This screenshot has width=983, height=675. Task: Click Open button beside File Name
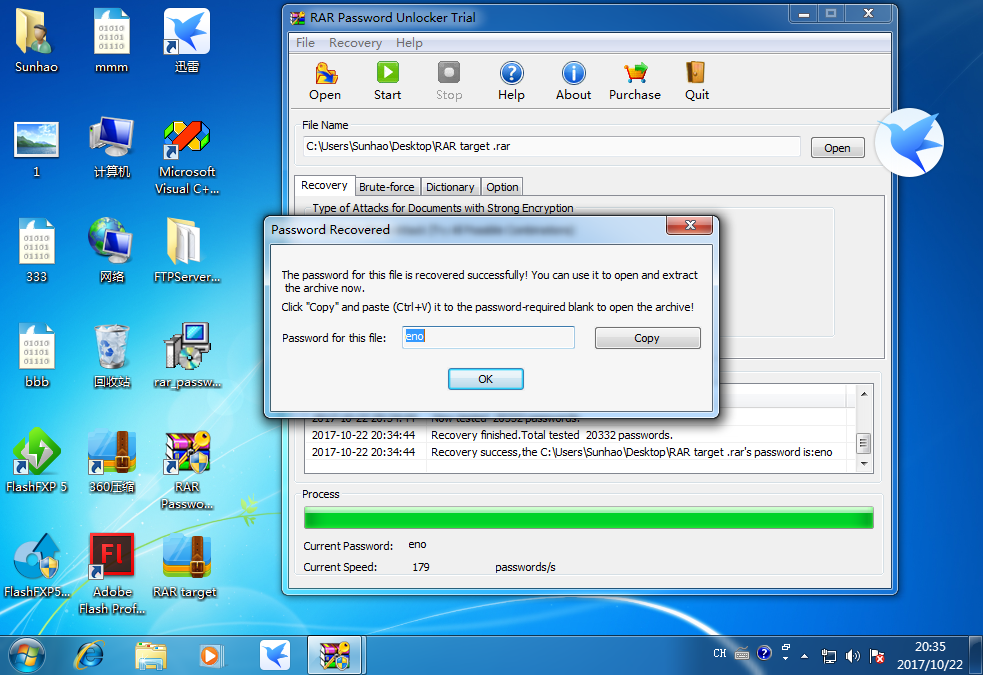click(x=838, y=148)
